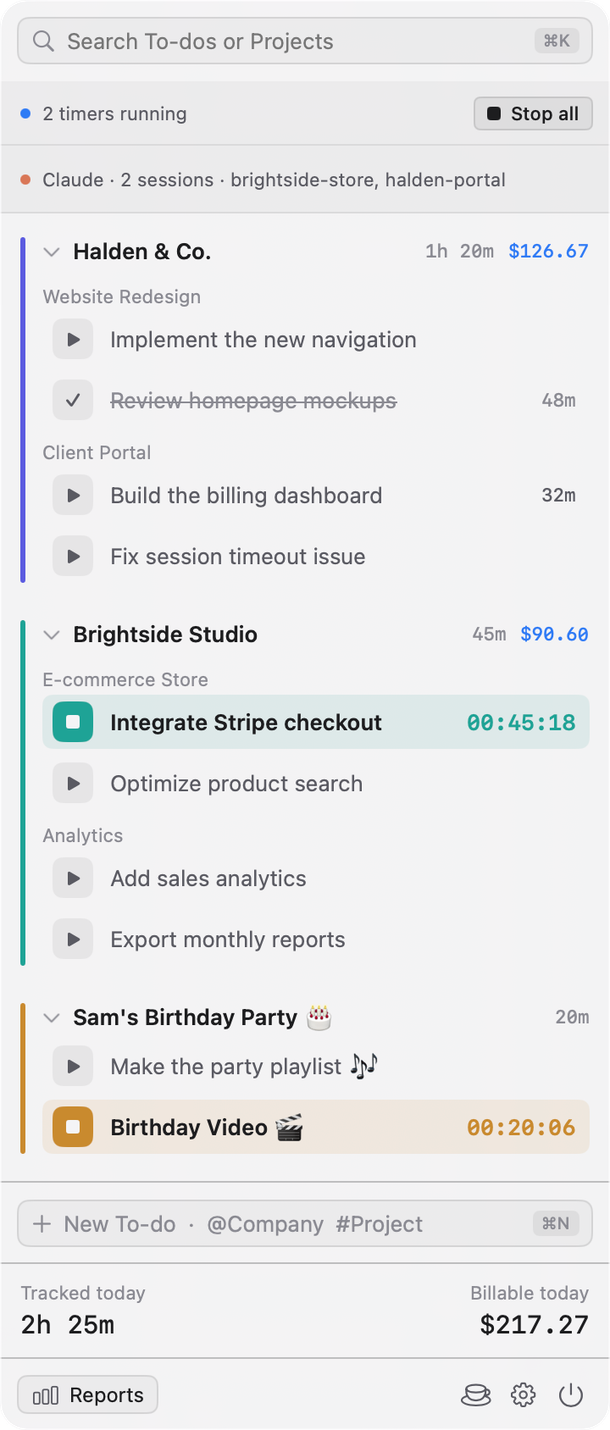Select the Build the billing dashboard to-do
610x1430 pixels.
246,495
